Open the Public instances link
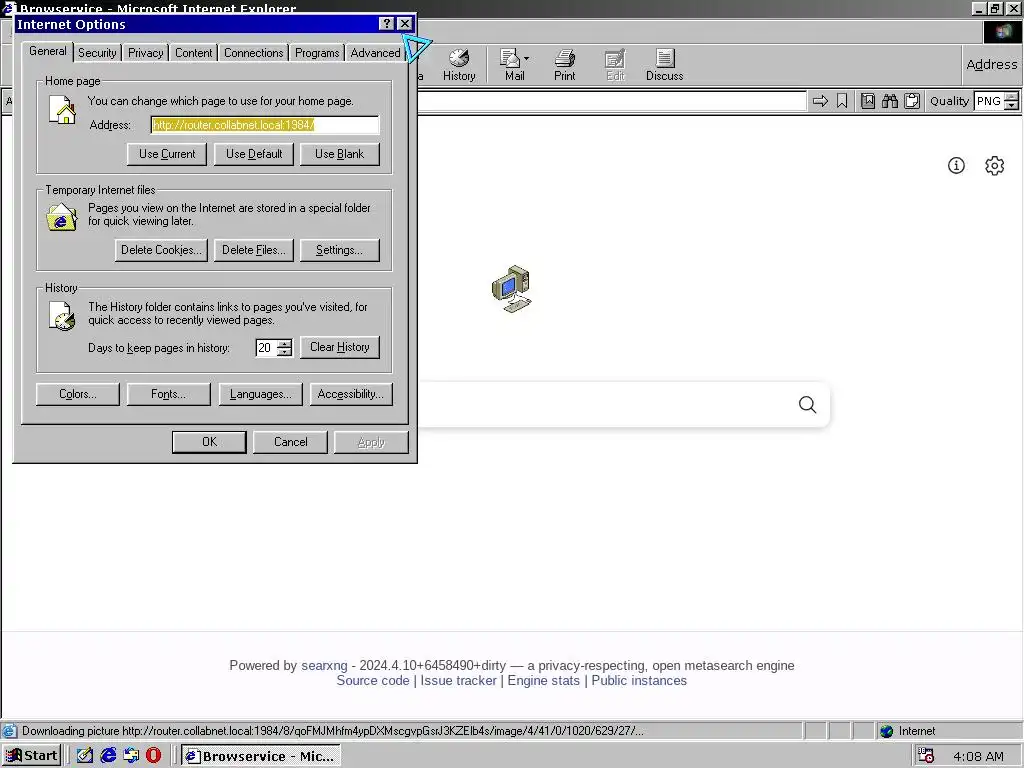The height and width of the screenshot is (768, 1024). pos(639,680)
